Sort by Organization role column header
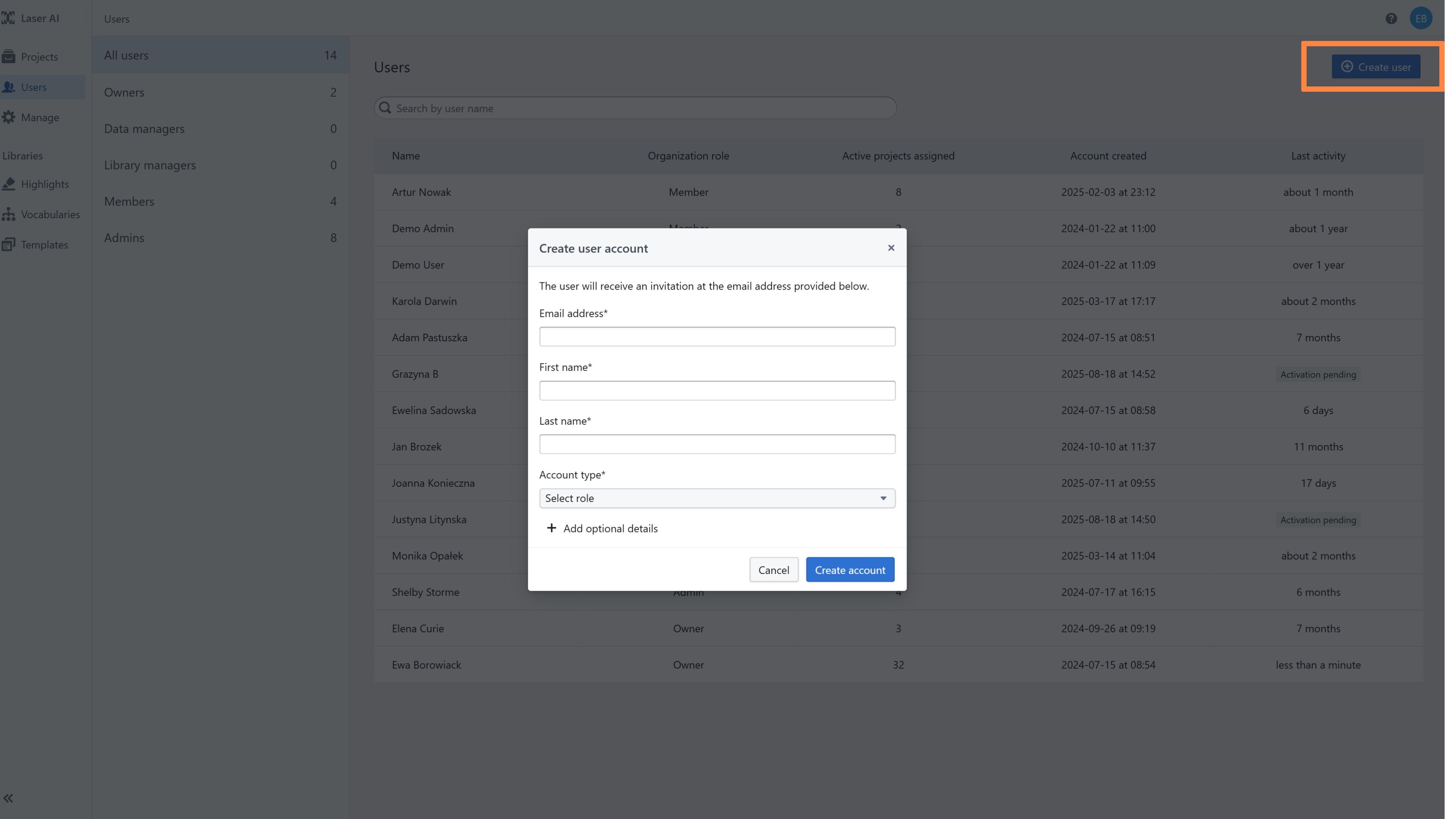The height and width of the screenshot is (819, 1456). (x=688, y=155)
